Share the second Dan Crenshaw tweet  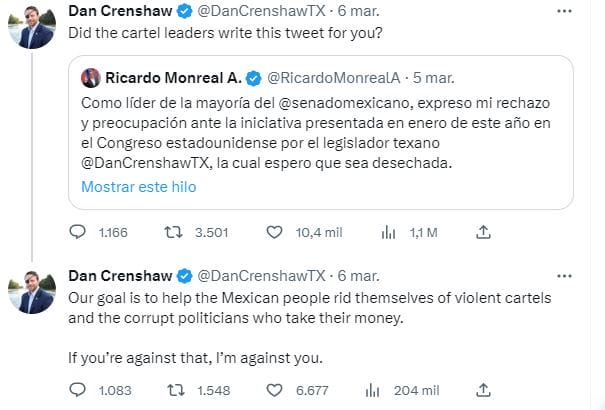[x=483, y=389]
